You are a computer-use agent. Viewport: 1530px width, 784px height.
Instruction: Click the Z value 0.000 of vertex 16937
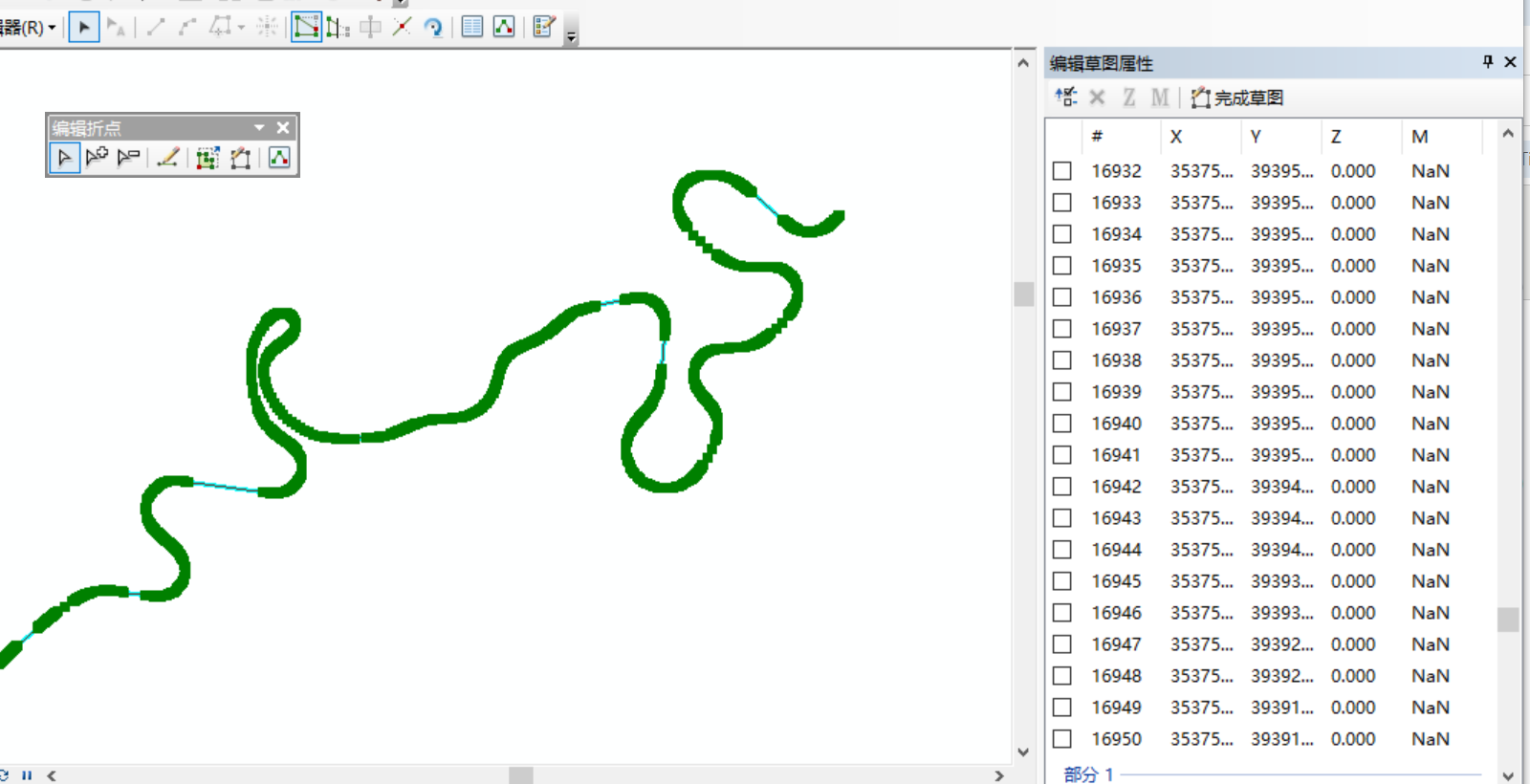1353,329
